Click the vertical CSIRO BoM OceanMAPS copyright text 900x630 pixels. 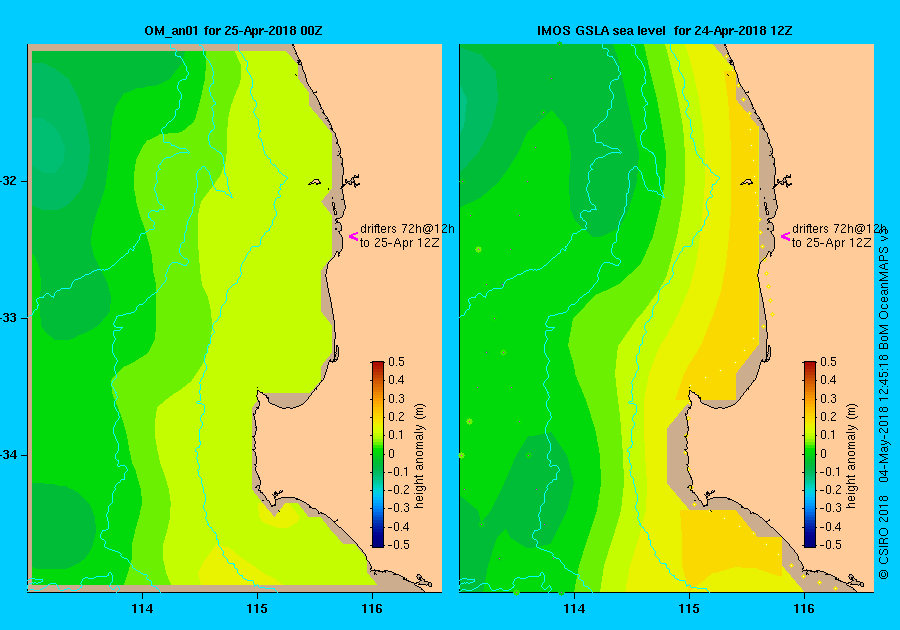(x=884, y=402)
